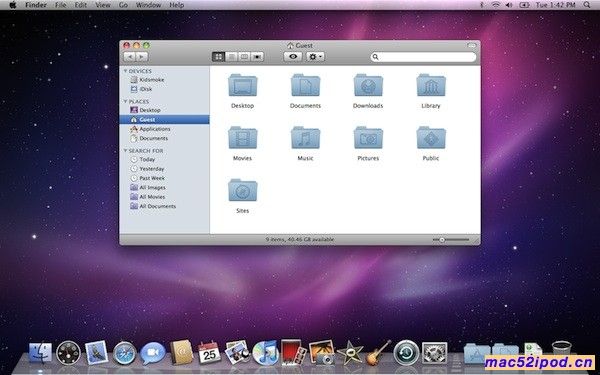Launch Safari from the Dock
The image size is (600, 375).
point(124,353)
